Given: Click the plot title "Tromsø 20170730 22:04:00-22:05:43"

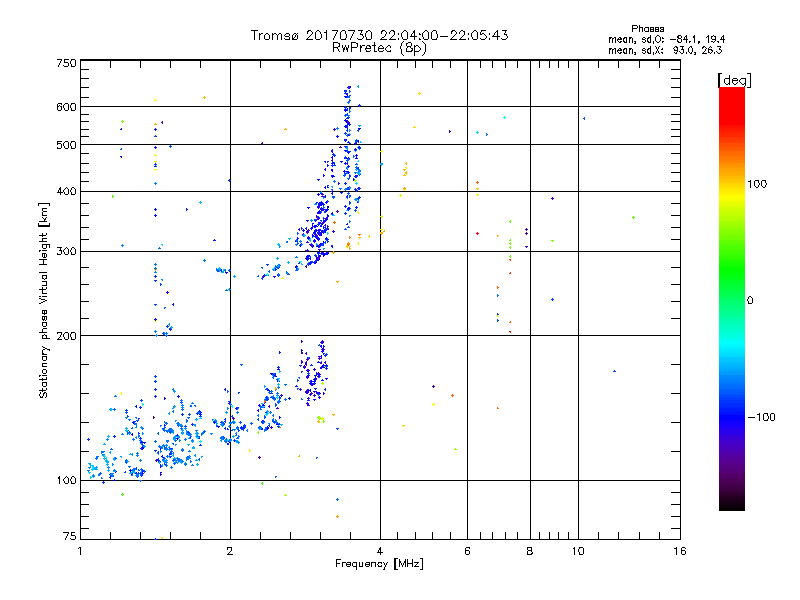Looking at the screenshot, I should (x=379, y=35).
